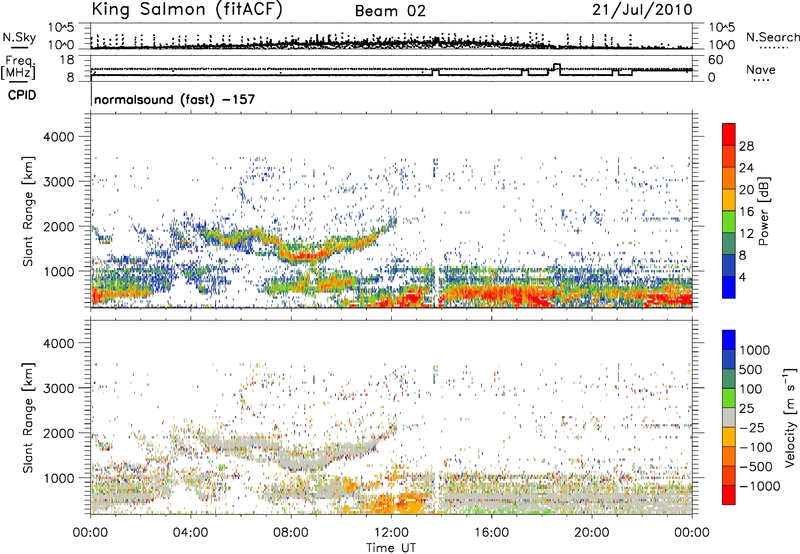Image resolution: width=800 pixels, height=554 pixels.
Task: Click the 'Slant Range [km]' label of the velocity panel
Action: 28,418
